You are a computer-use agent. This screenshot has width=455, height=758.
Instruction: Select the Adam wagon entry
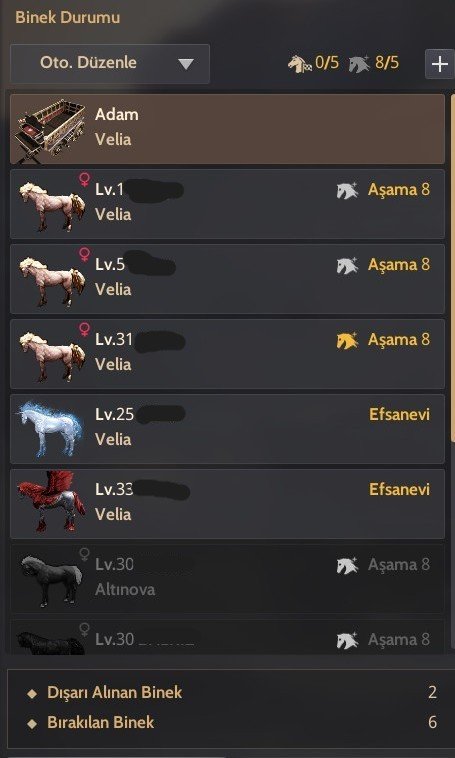[227, 129]
